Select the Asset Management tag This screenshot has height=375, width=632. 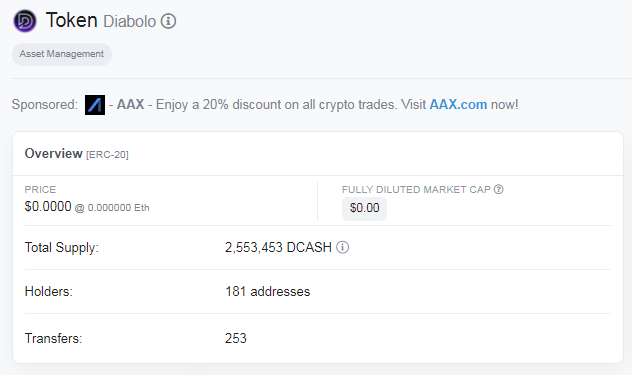tap(62, 54)
